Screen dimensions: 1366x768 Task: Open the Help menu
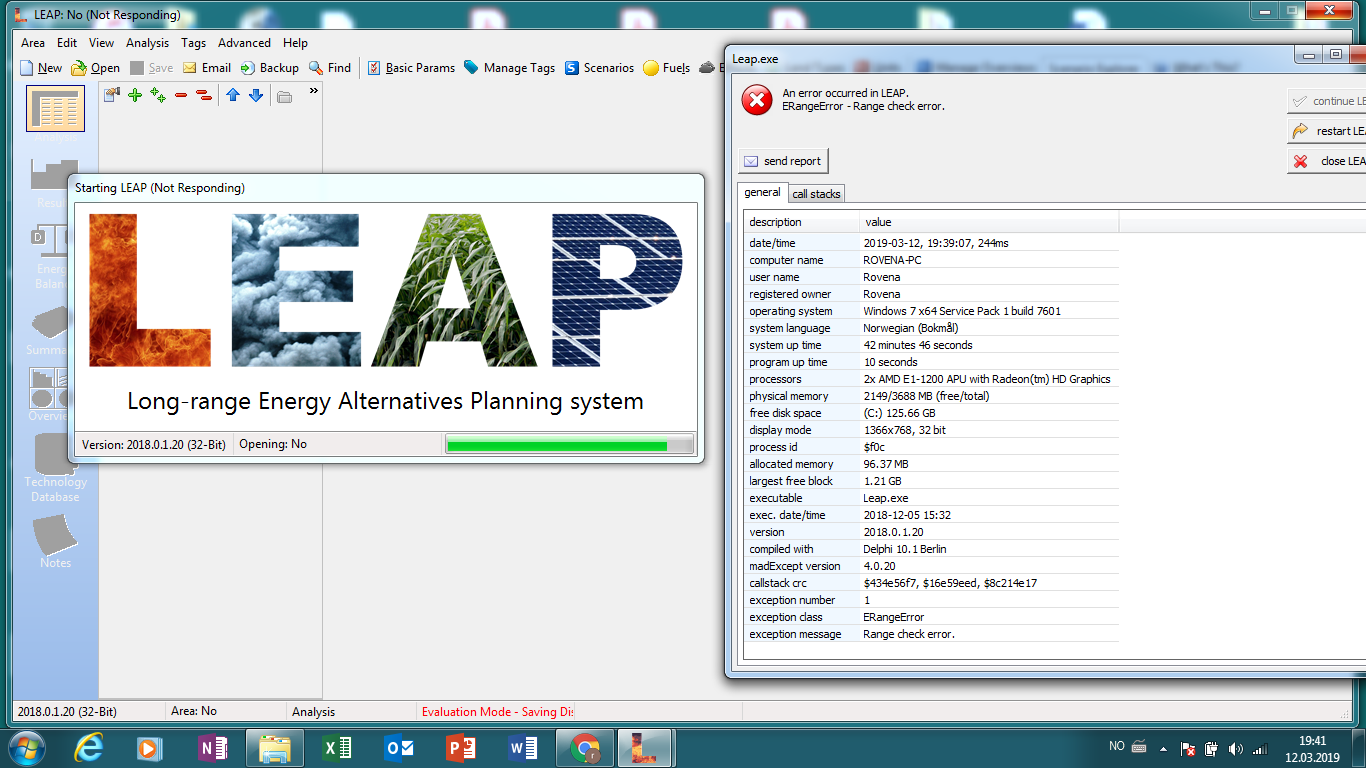[295, 43]
